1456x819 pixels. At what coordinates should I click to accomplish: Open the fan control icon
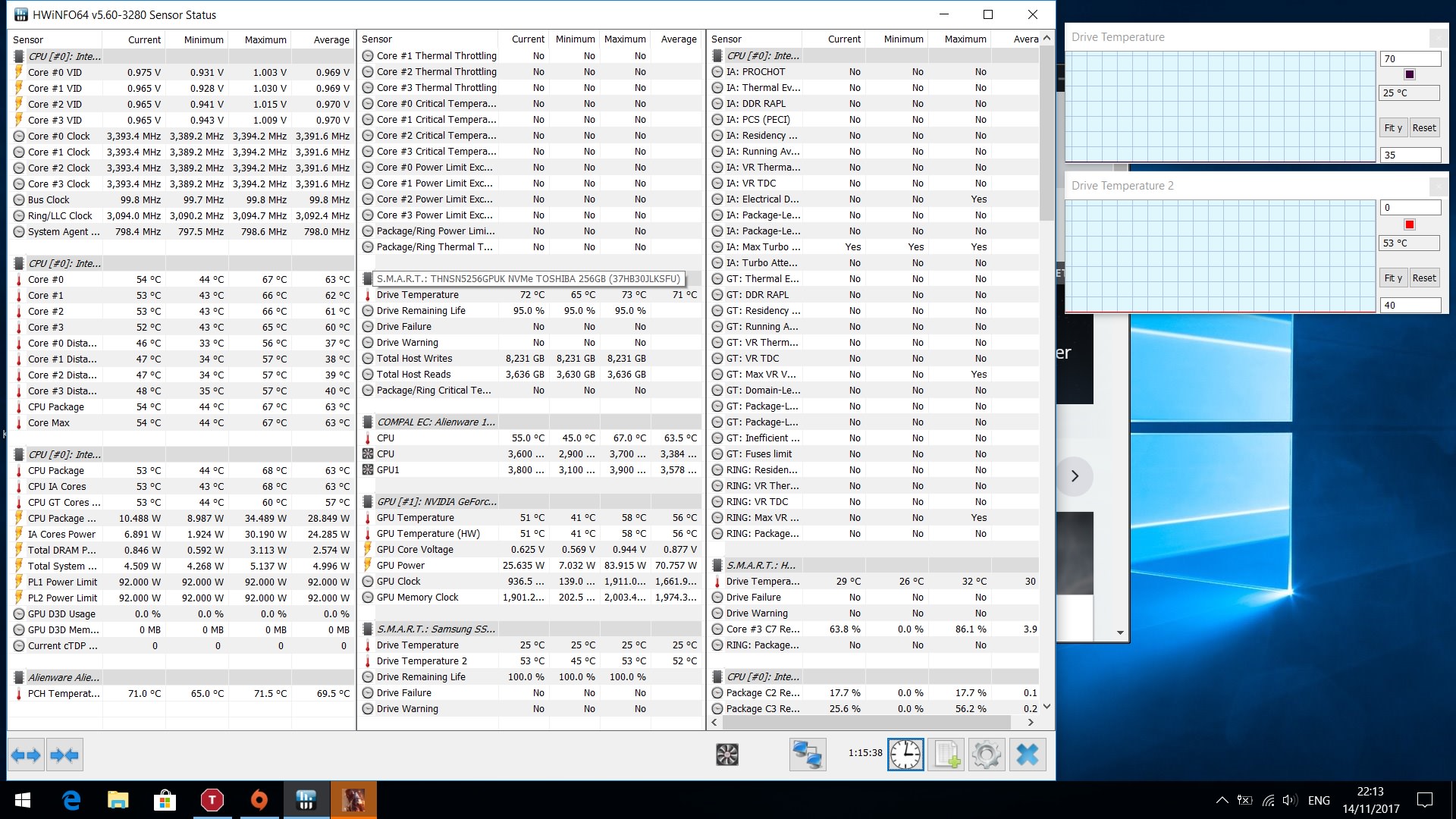(x=727, y=755)
